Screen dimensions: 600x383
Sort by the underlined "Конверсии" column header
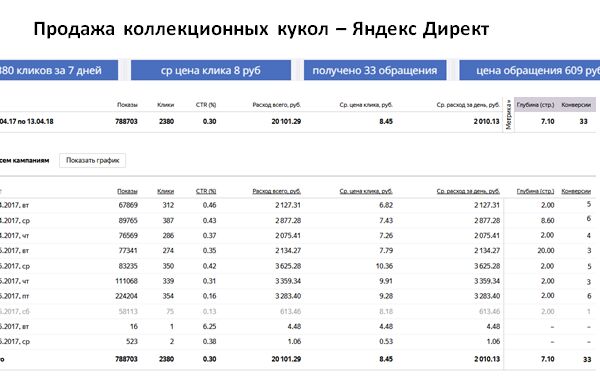[576, 191]
